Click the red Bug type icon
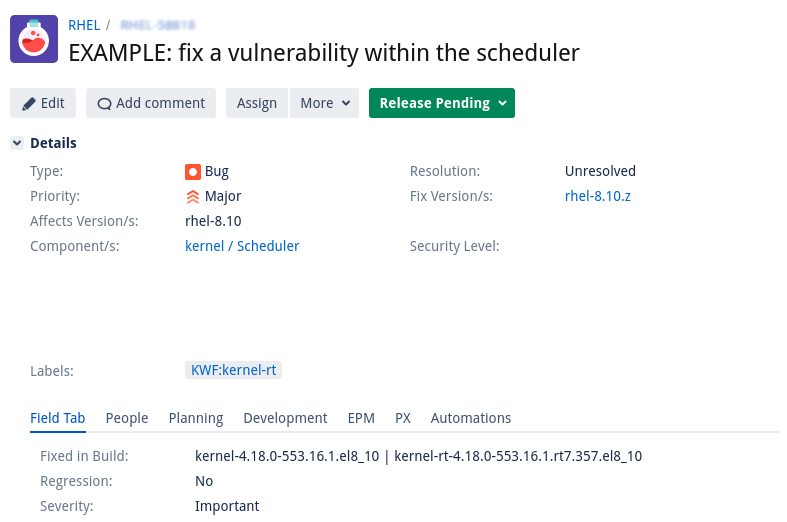 193,171
